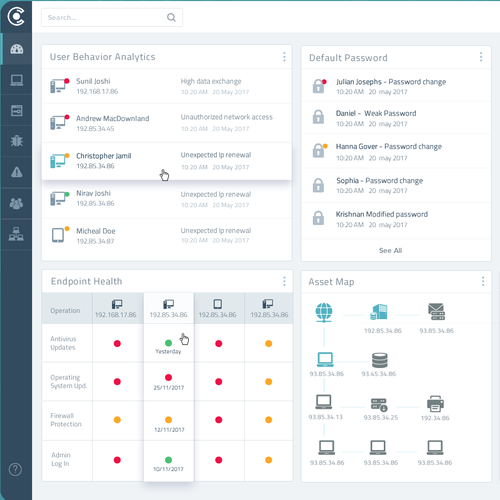Open the server storage sidebar icon
Image resolution: width=500 pixels, height=500 pixels.
click(x=16, y=111)
